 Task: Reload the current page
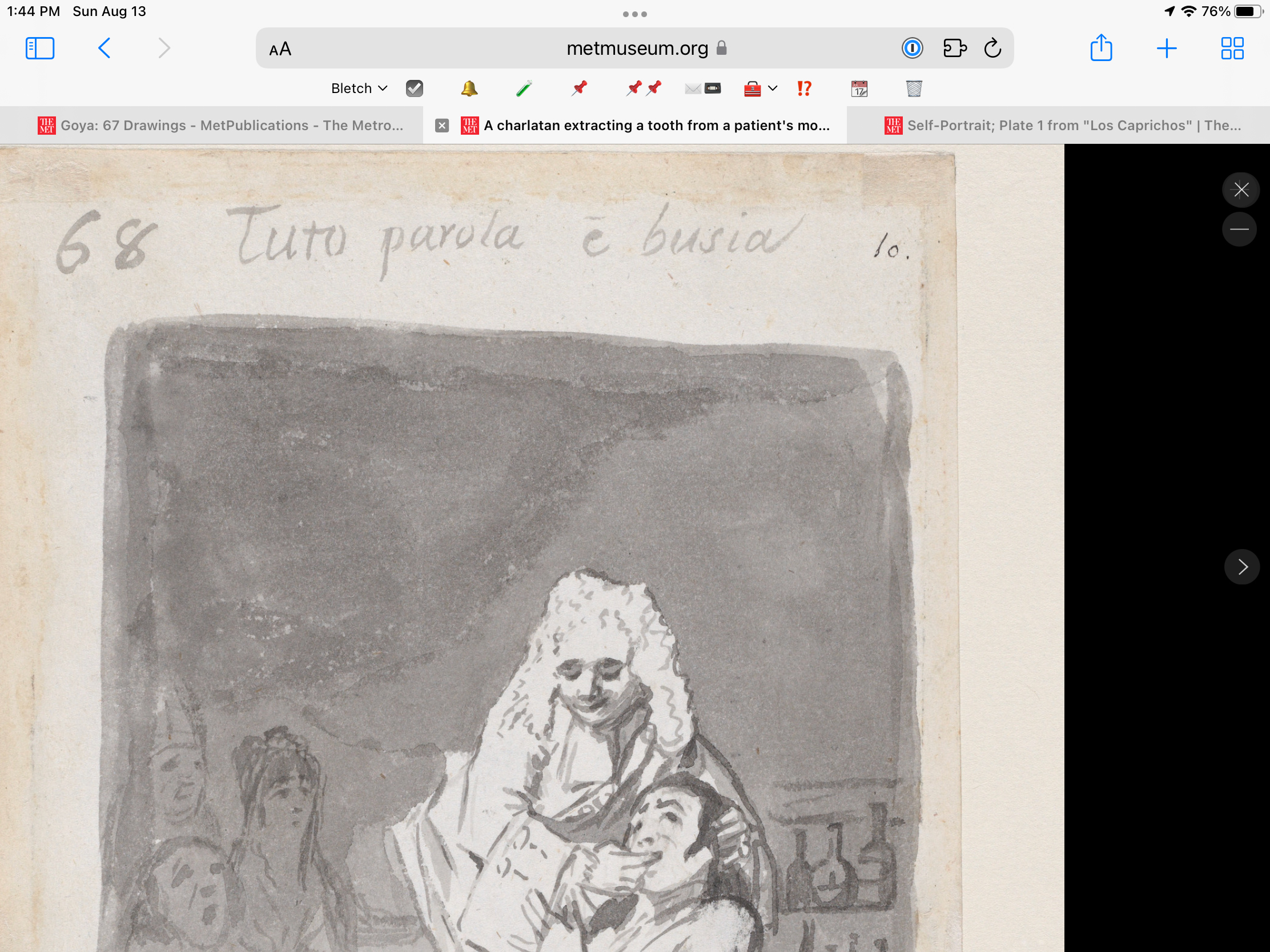992,48
